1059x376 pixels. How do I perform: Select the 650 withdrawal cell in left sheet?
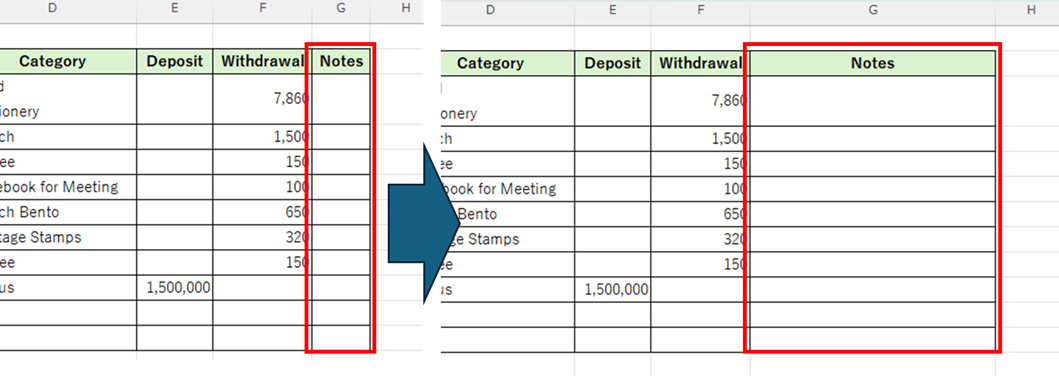[x=263, y=212]
